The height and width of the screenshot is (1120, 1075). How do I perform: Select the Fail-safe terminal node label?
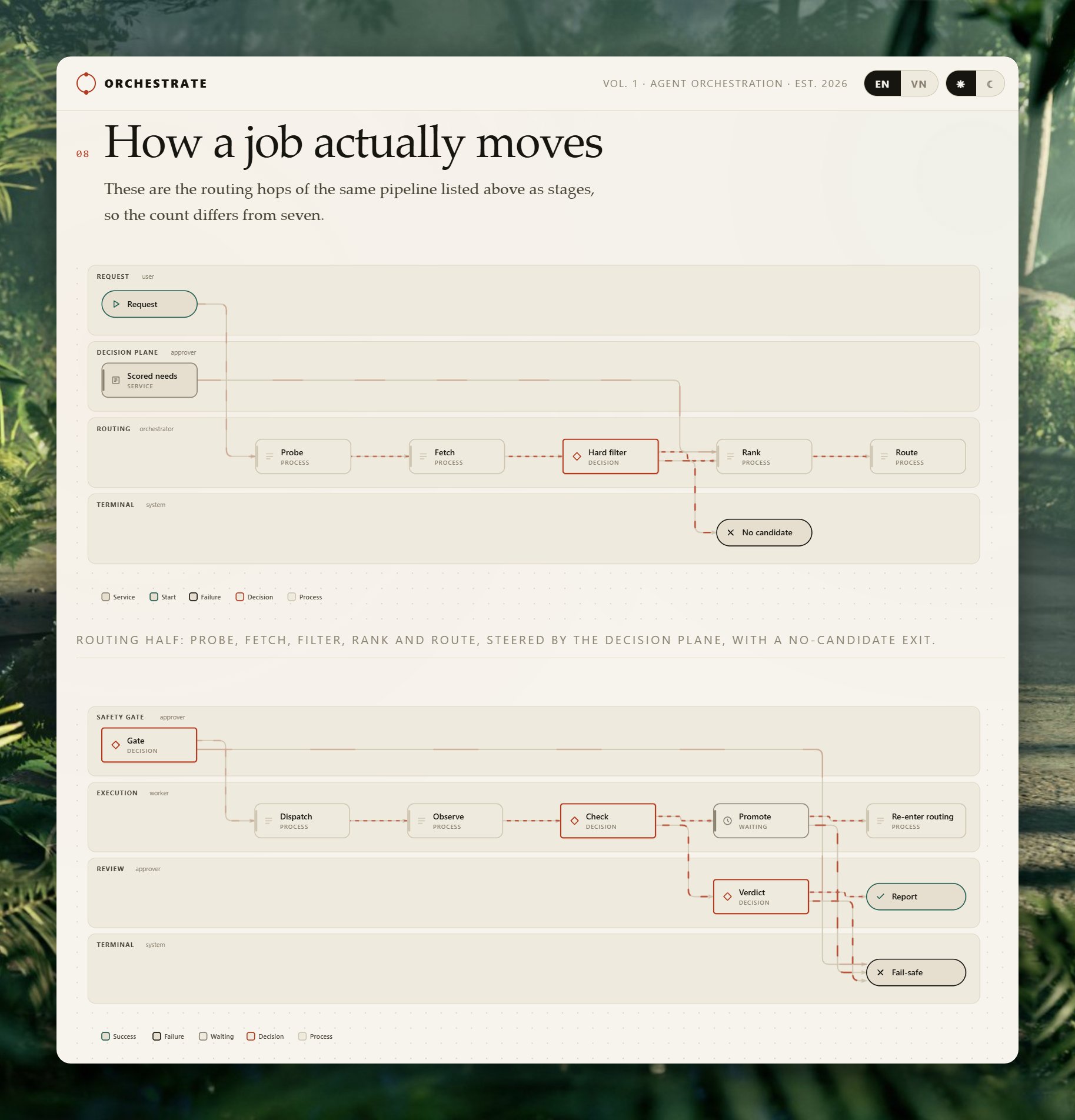click(907, 972)
